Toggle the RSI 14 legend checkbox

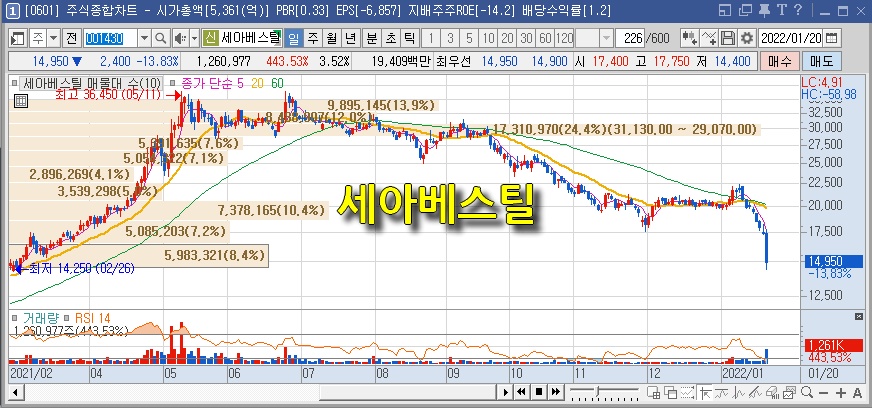(66, 318)
